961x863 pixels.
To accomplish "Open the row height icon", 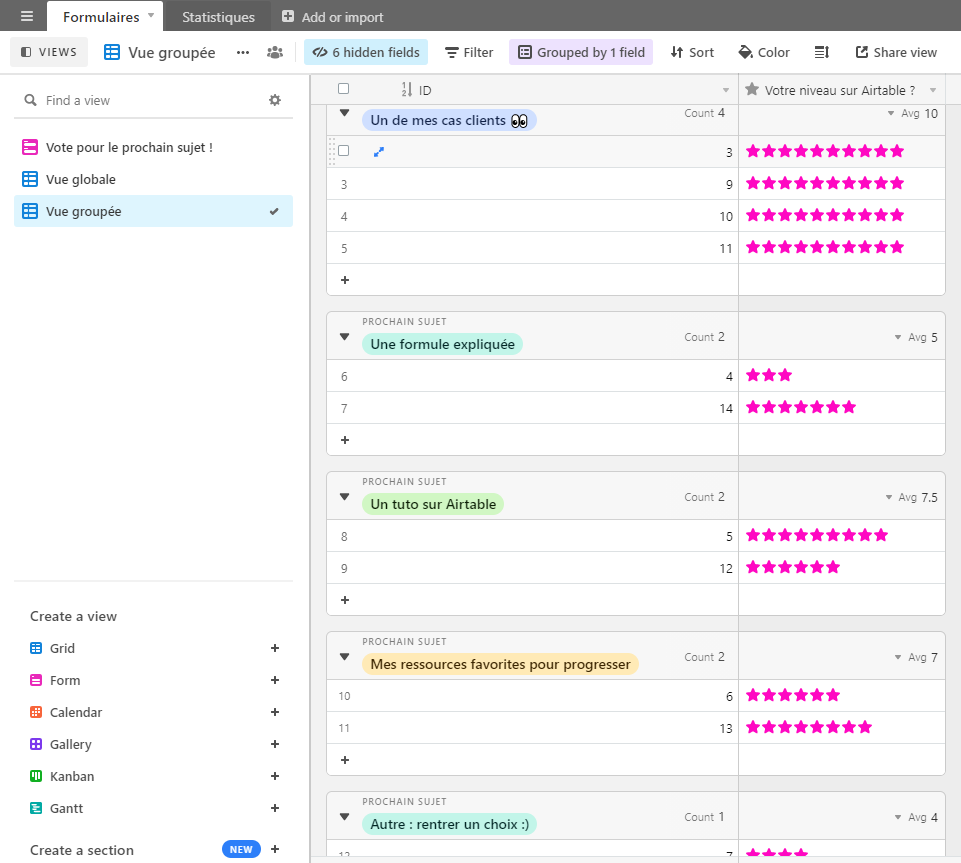I will tap(822, 52).
